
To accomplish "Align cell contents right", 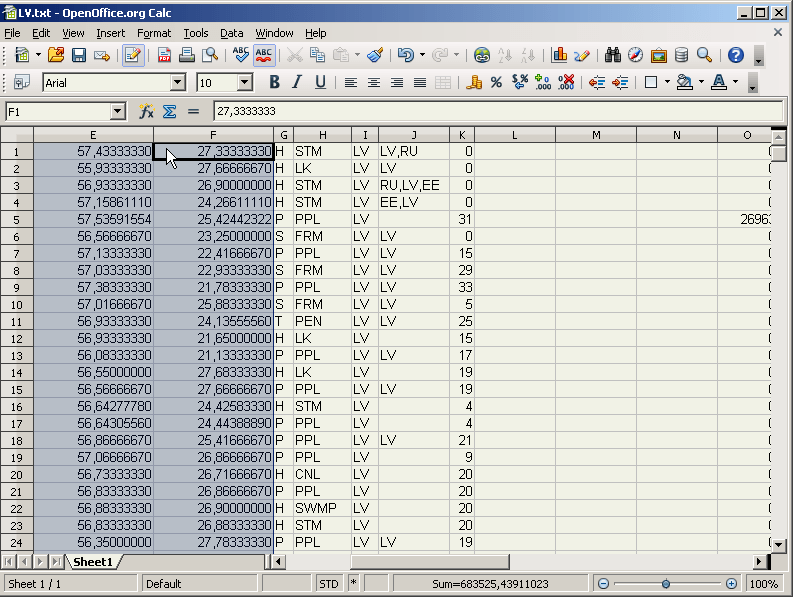I will pyautogui.click(x=397, y=82).
